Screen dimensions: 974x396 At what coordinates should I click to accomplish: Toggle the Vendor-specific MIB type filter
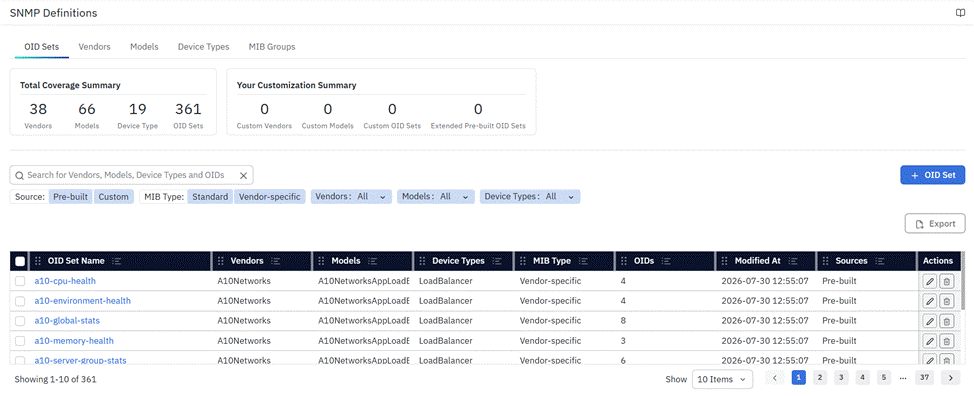270,197
